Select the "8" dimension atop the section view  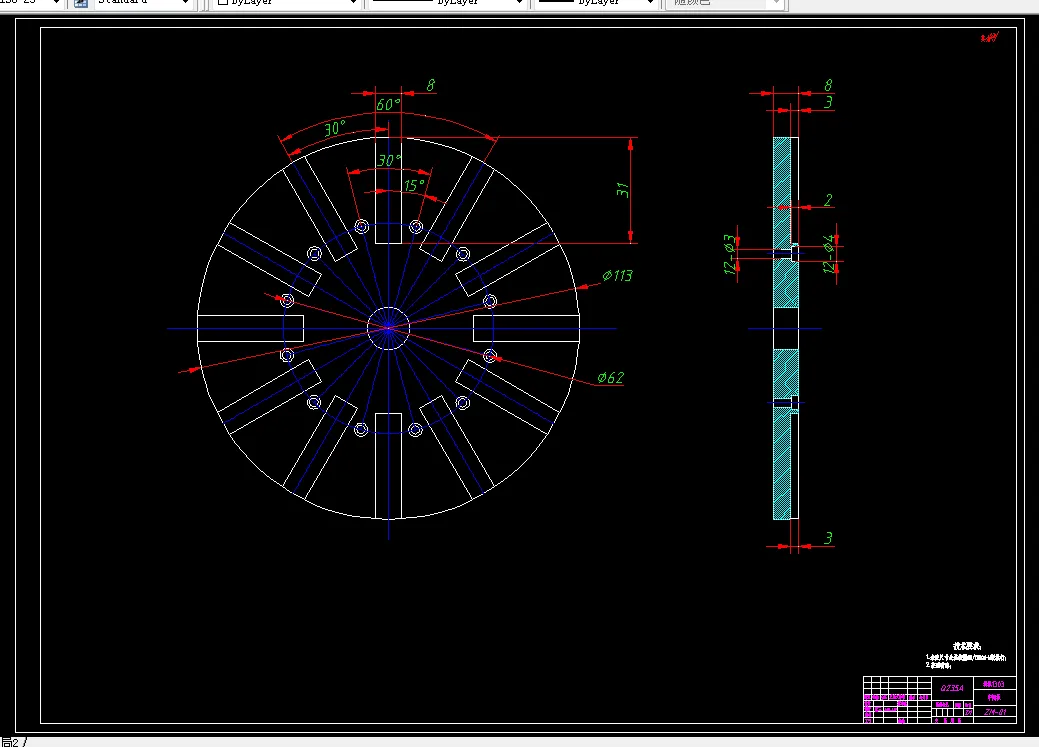[828, 85]
